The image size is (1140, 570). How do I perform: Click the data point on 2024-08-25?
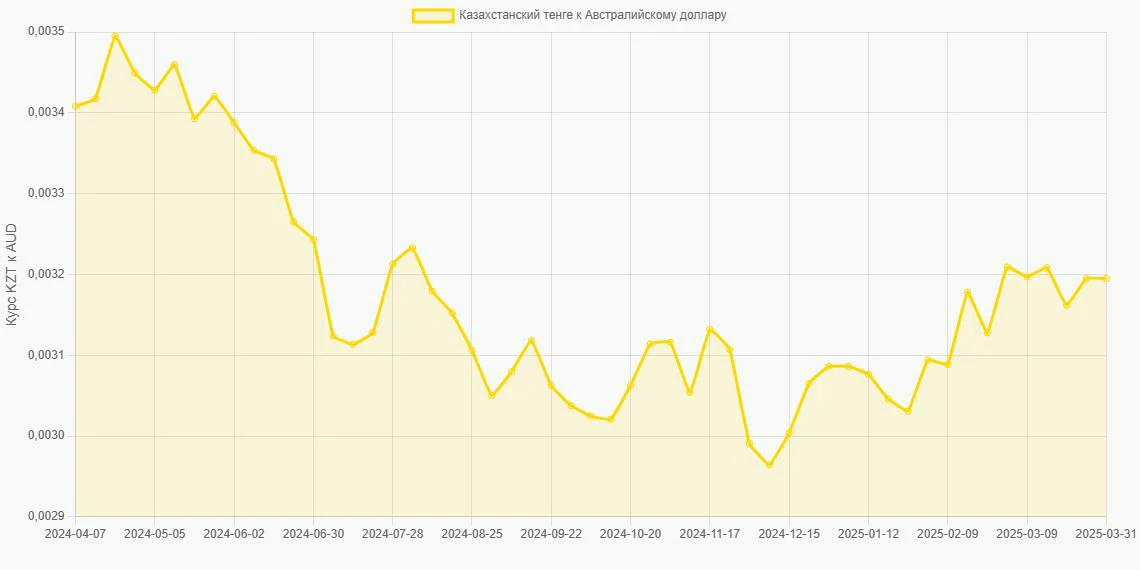click(472, 350)
